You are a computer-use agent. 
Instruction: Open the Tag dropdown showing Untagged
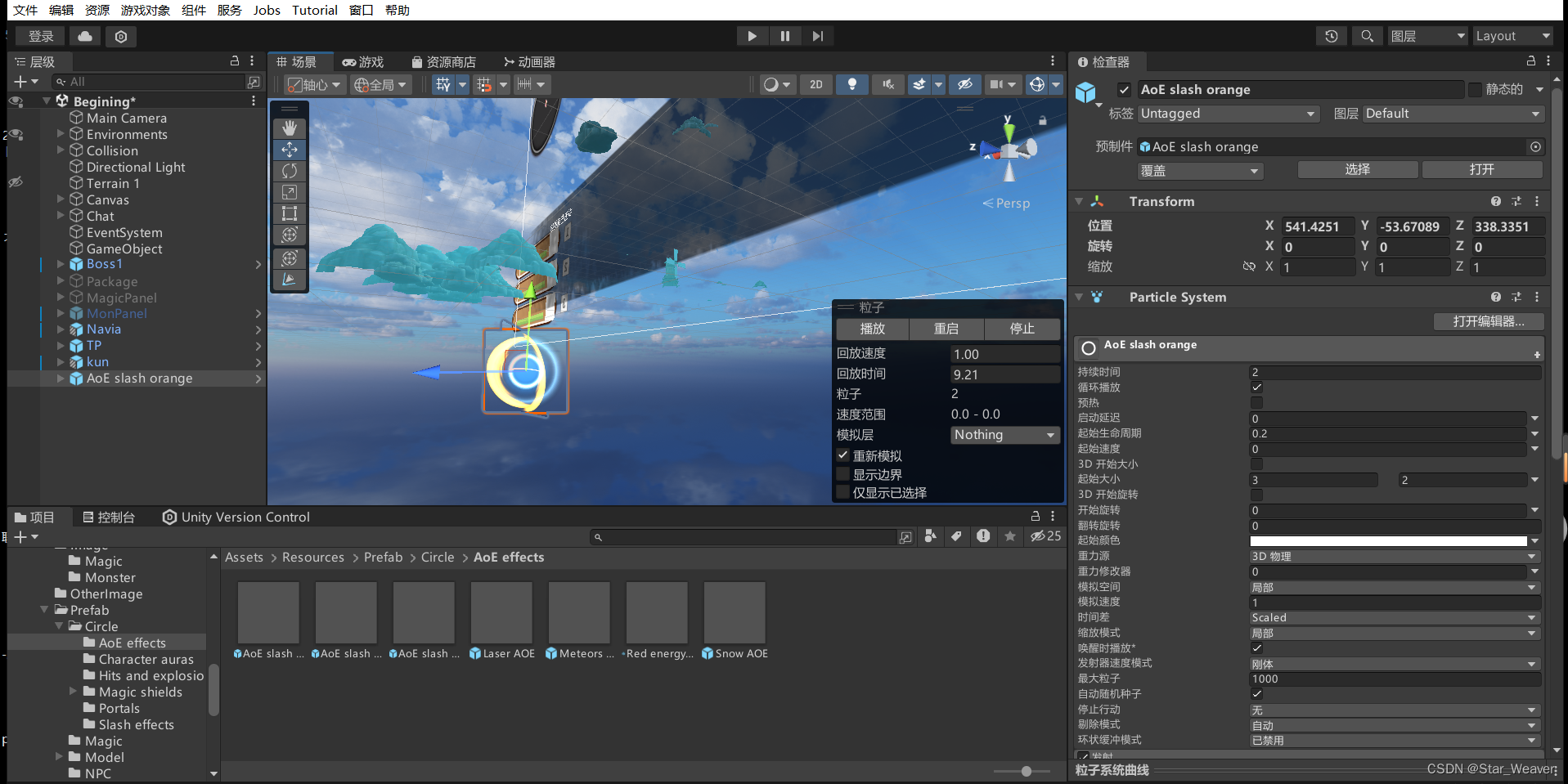1229,114
